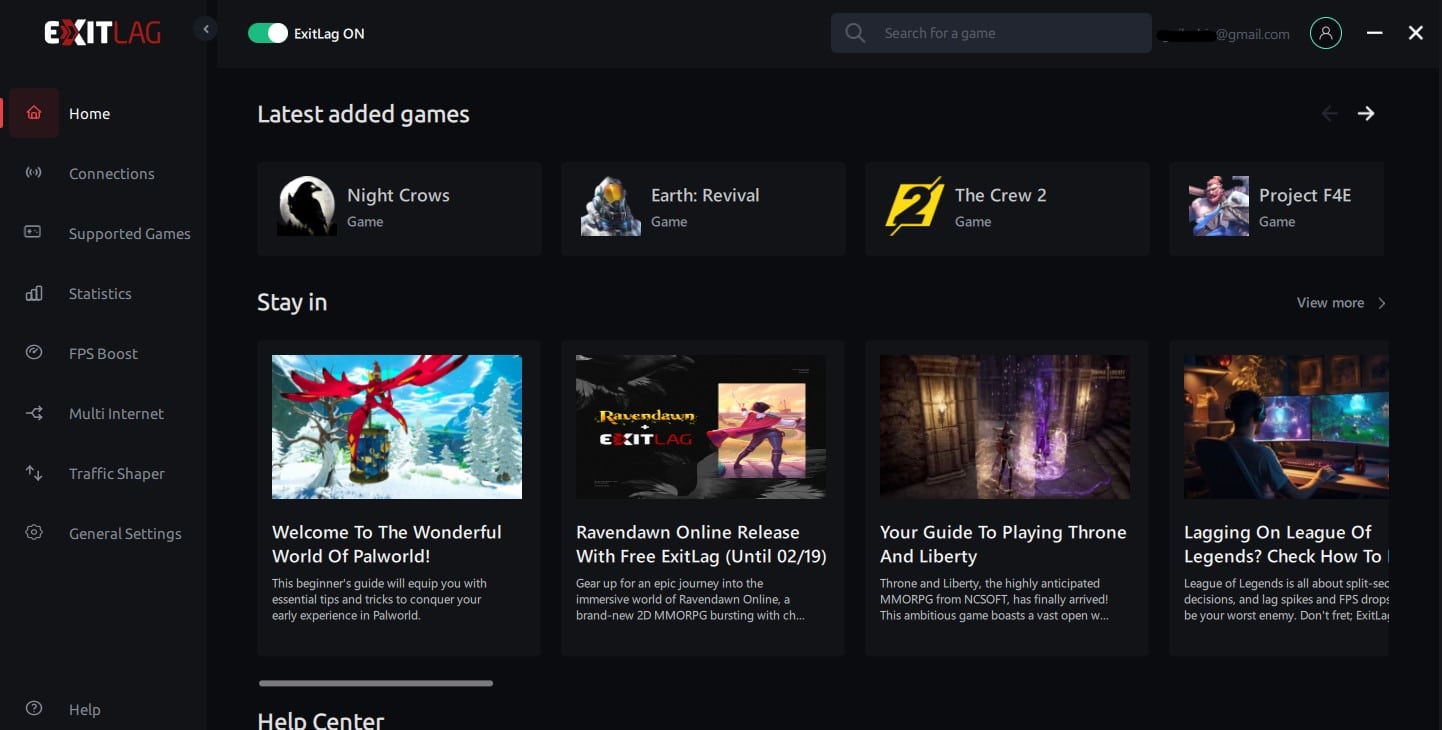Click the Multi Internet branching icon
Viewport: 1442px width, 730px height.
click(34, 413)
